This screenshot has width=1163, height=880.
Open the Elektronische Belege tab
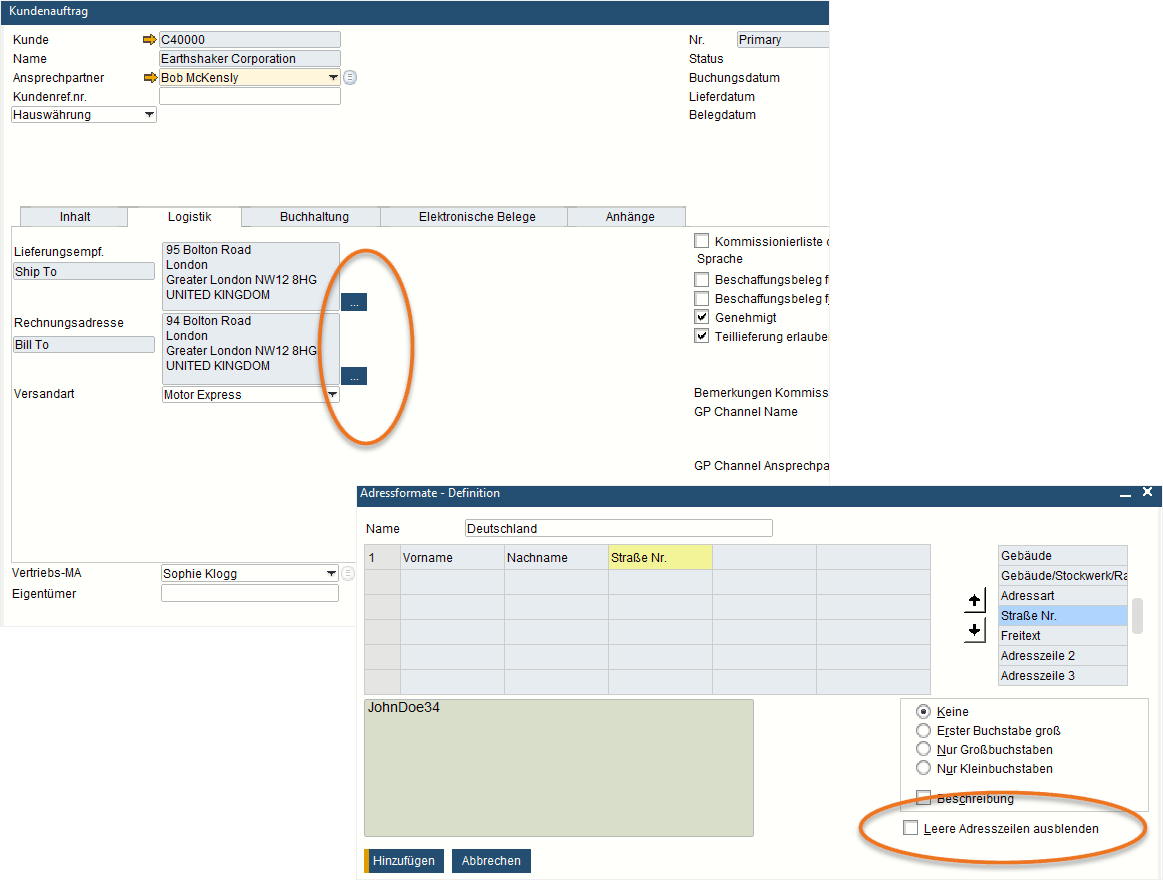473,216
